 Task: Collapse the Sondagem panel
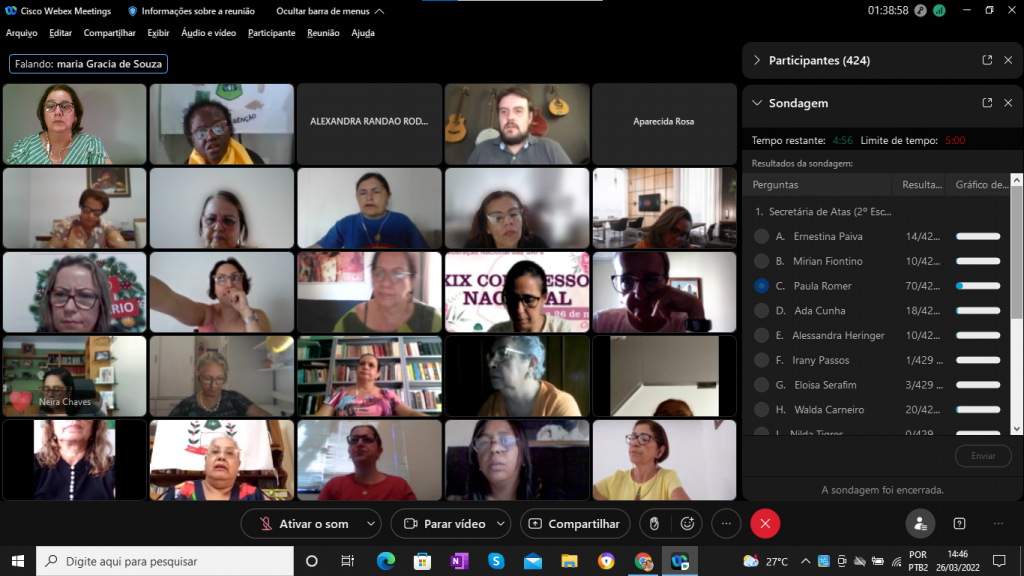click(757, 103)
